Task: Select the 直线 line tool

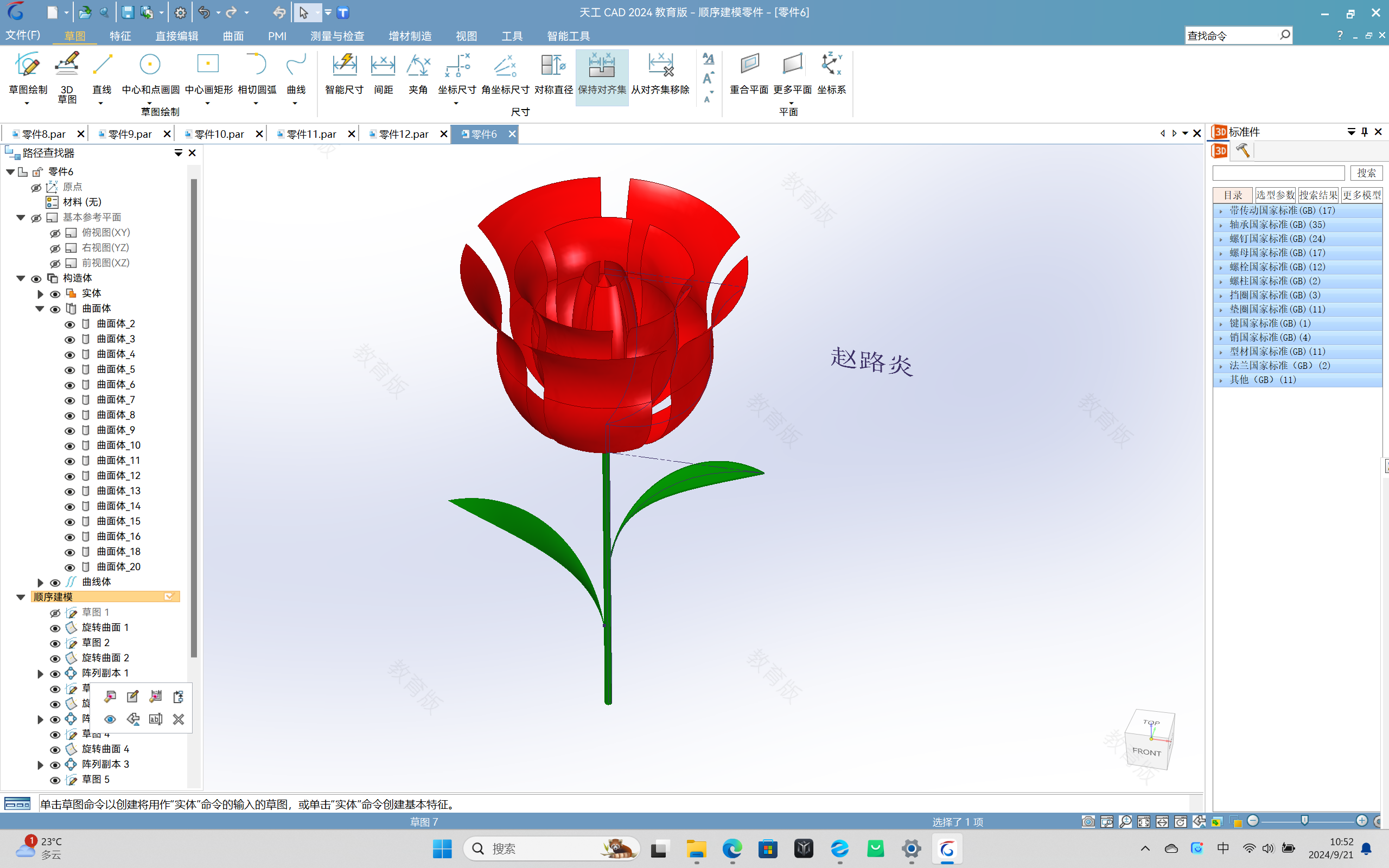Action: point(101,73)
